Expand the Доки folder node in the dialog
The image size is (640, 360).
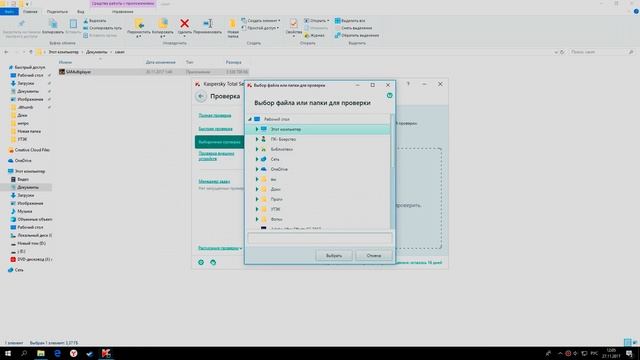pyautogui.click(x=257, y=189)
